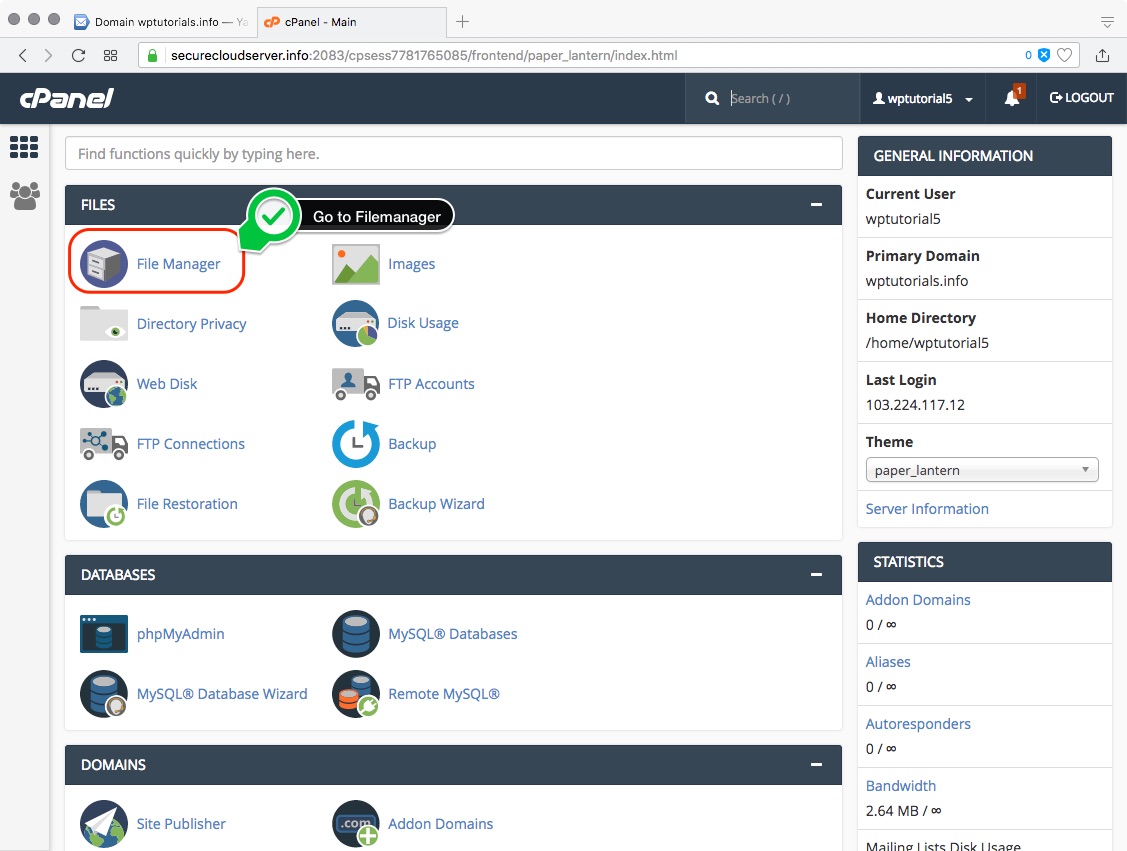
Task: Click the Backup Wizard icon
Action: (x=355, y=504)
